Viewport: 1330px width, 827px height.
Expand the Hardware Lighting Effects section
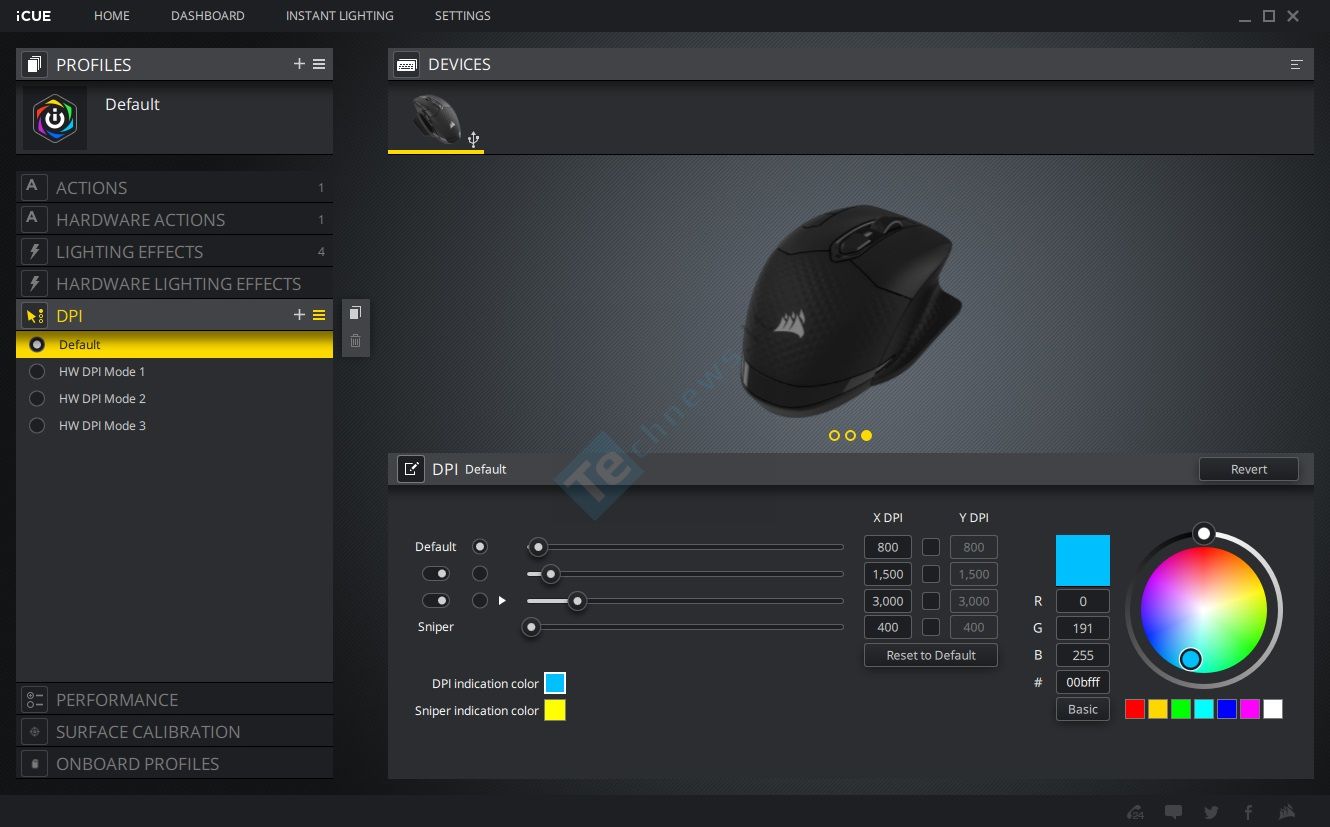pyautogui.click(x=174, y=284)
